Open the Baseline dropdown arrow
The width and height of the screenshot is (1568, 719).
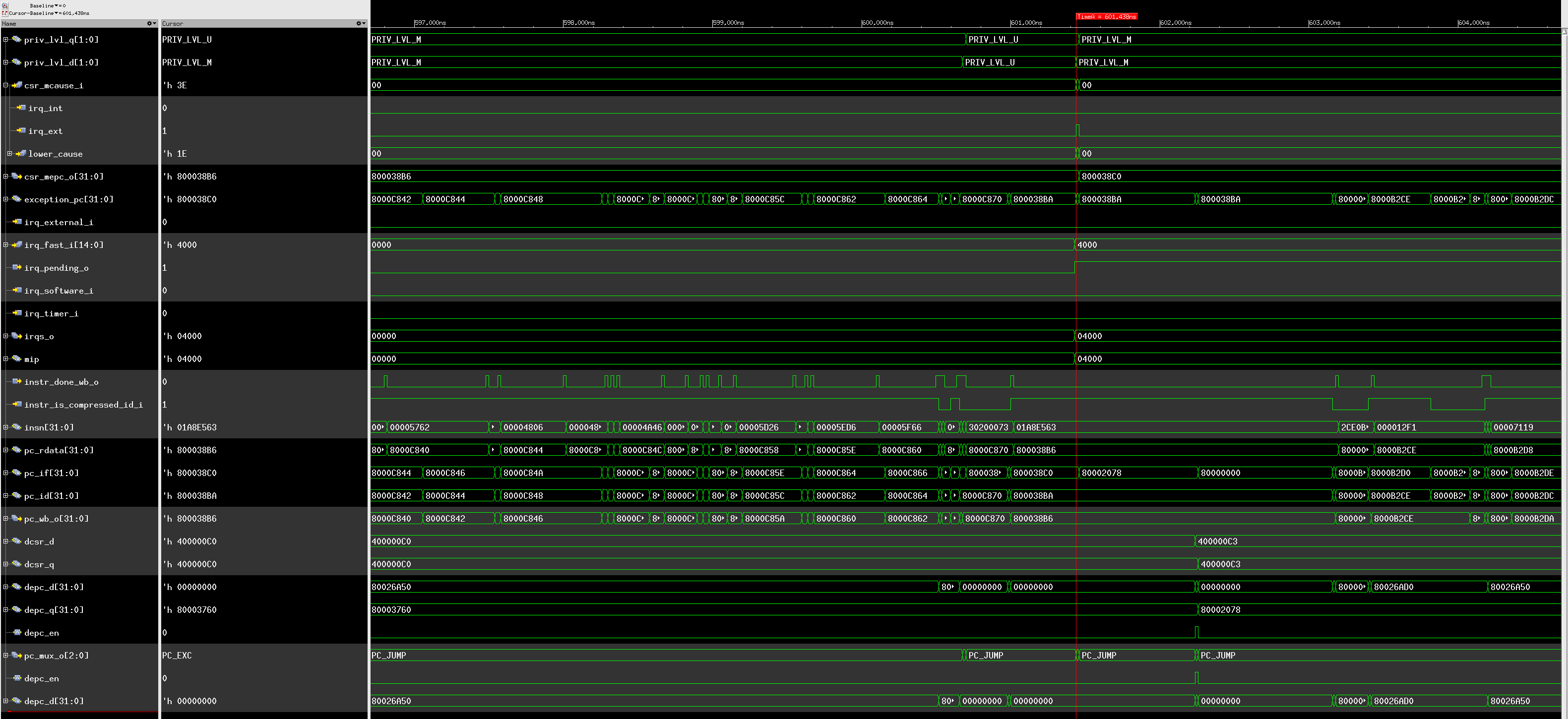56,6
